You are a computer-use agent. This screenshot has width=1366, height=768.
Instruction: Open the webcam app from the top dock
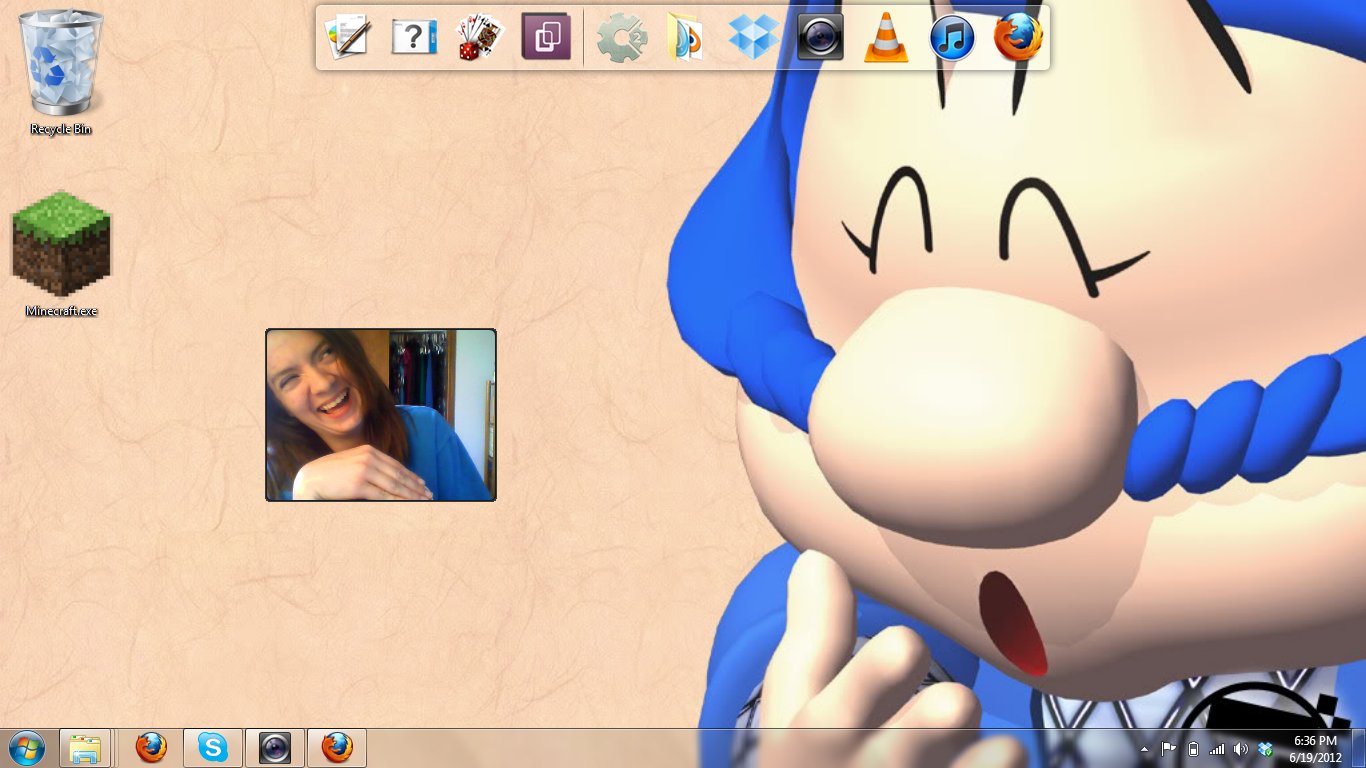(820, 38)
